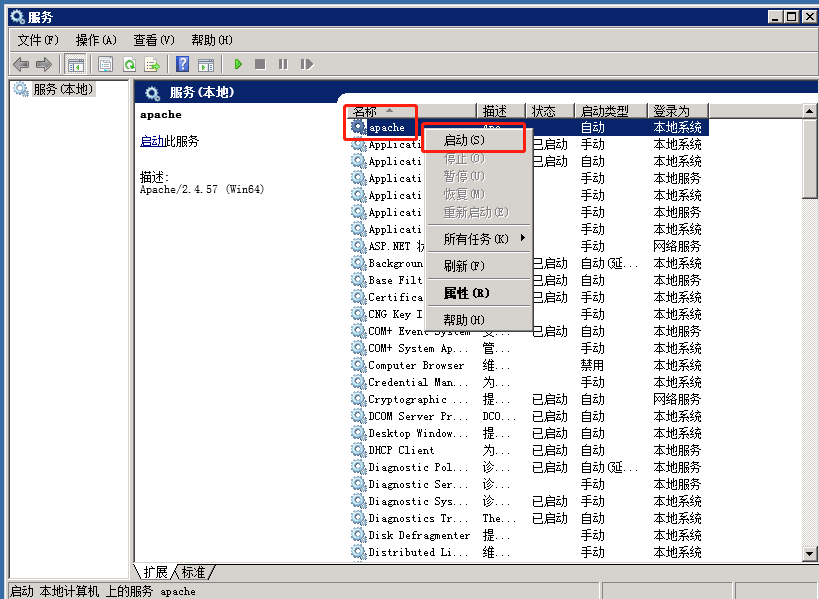Click the gear icon beside DHCP Client
819x599 pixels.
click(x=358, y=450)
